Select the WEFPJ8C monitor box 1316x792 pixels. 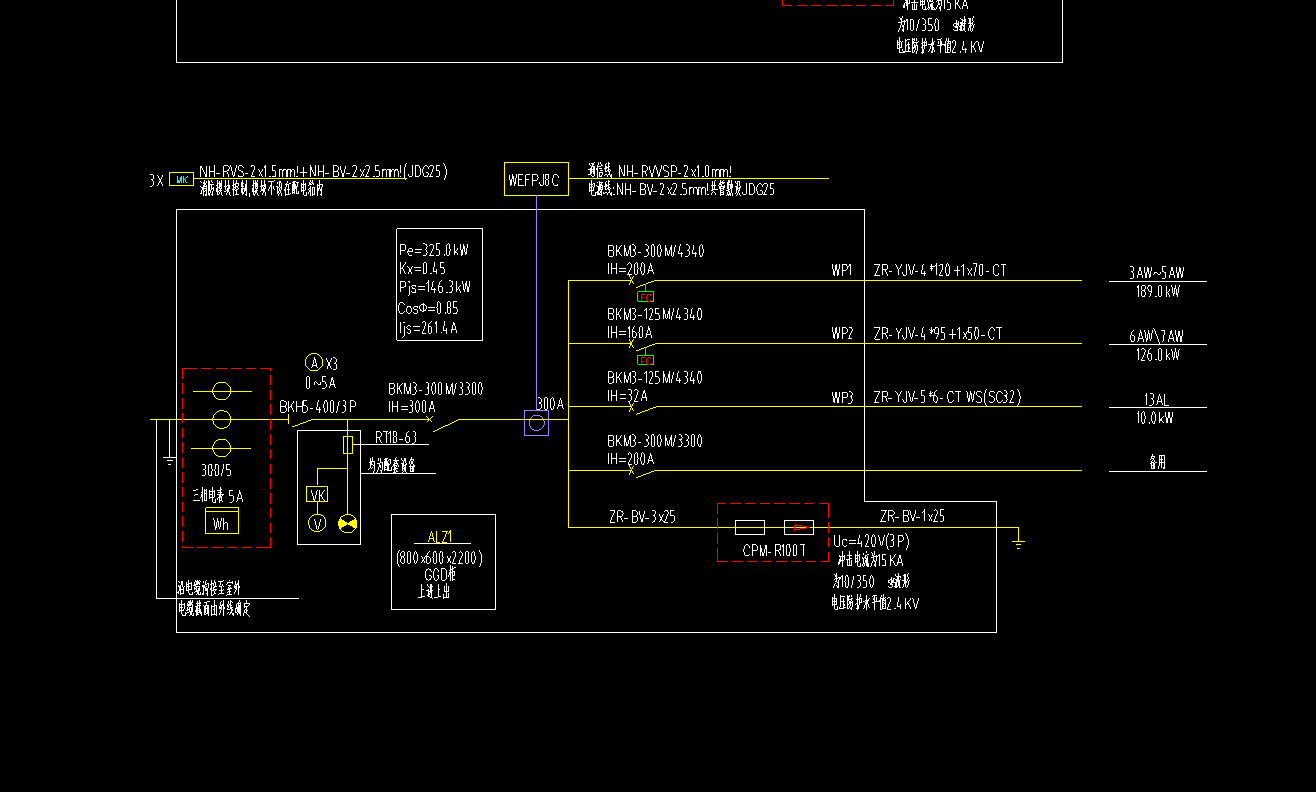coord(536,179)
